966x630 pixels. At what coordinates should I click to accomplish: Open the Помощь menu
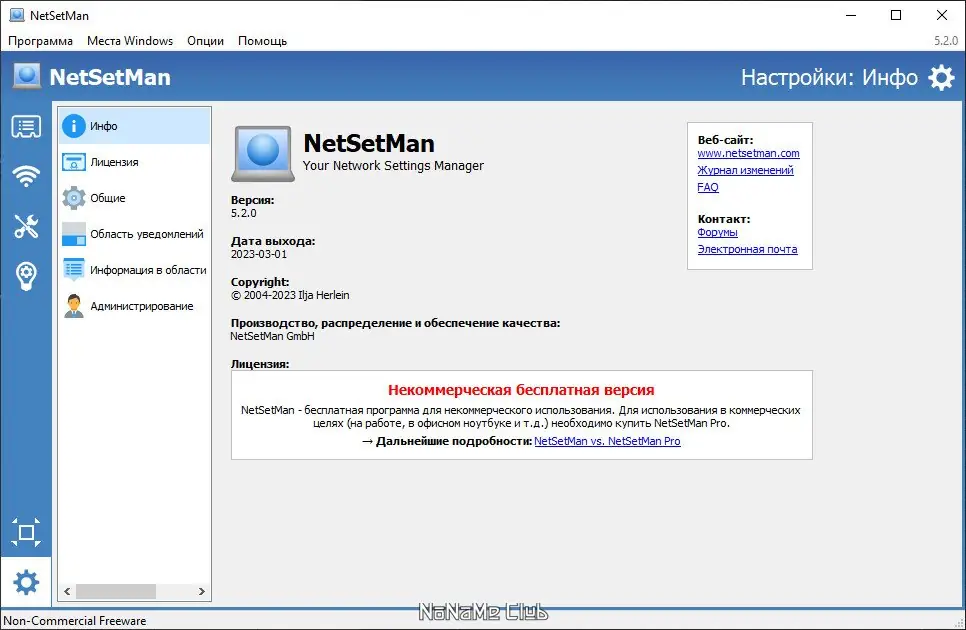[x=262, y=41]
